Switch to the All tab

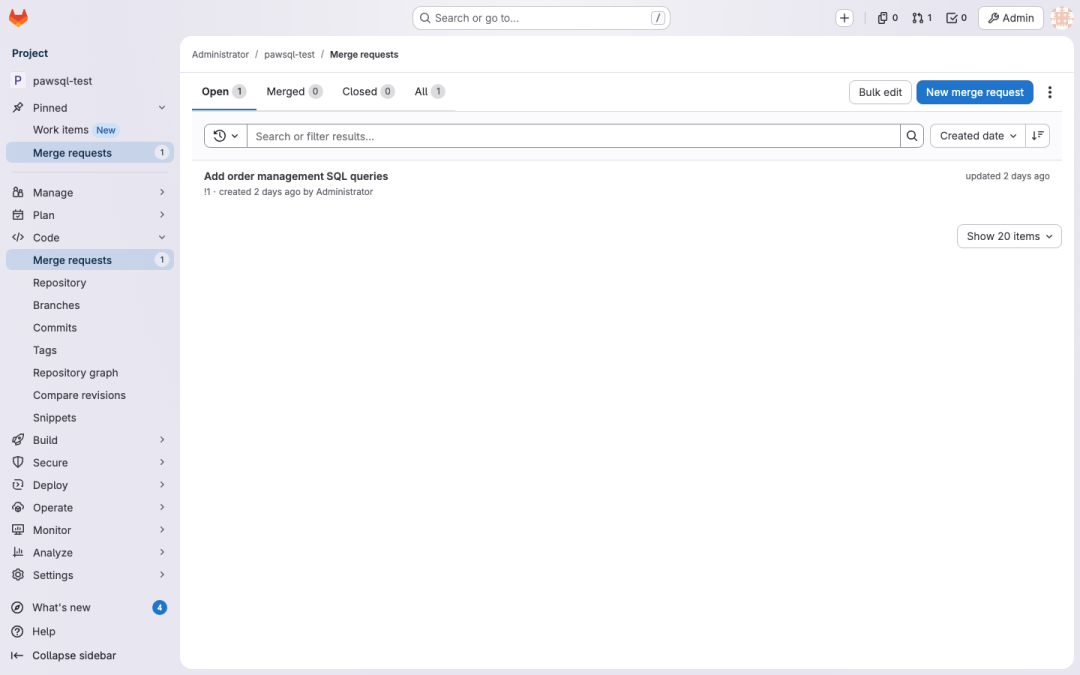429,92
